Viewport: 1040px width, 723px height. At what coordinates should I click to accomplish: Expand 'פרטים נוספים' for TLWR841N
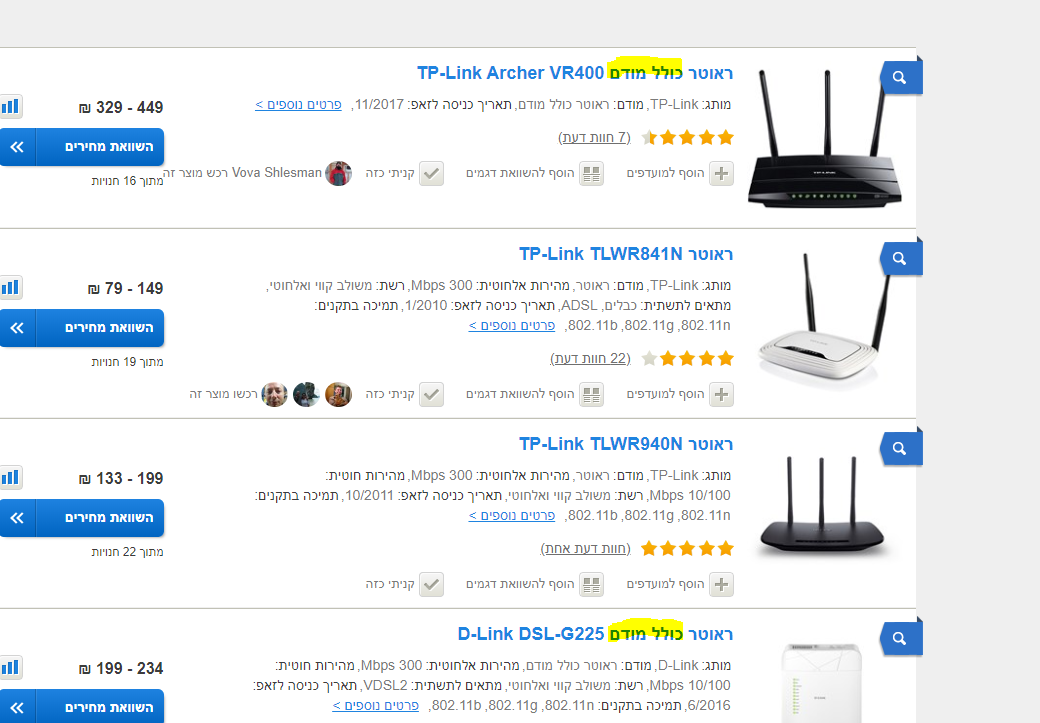coord(512,325)
